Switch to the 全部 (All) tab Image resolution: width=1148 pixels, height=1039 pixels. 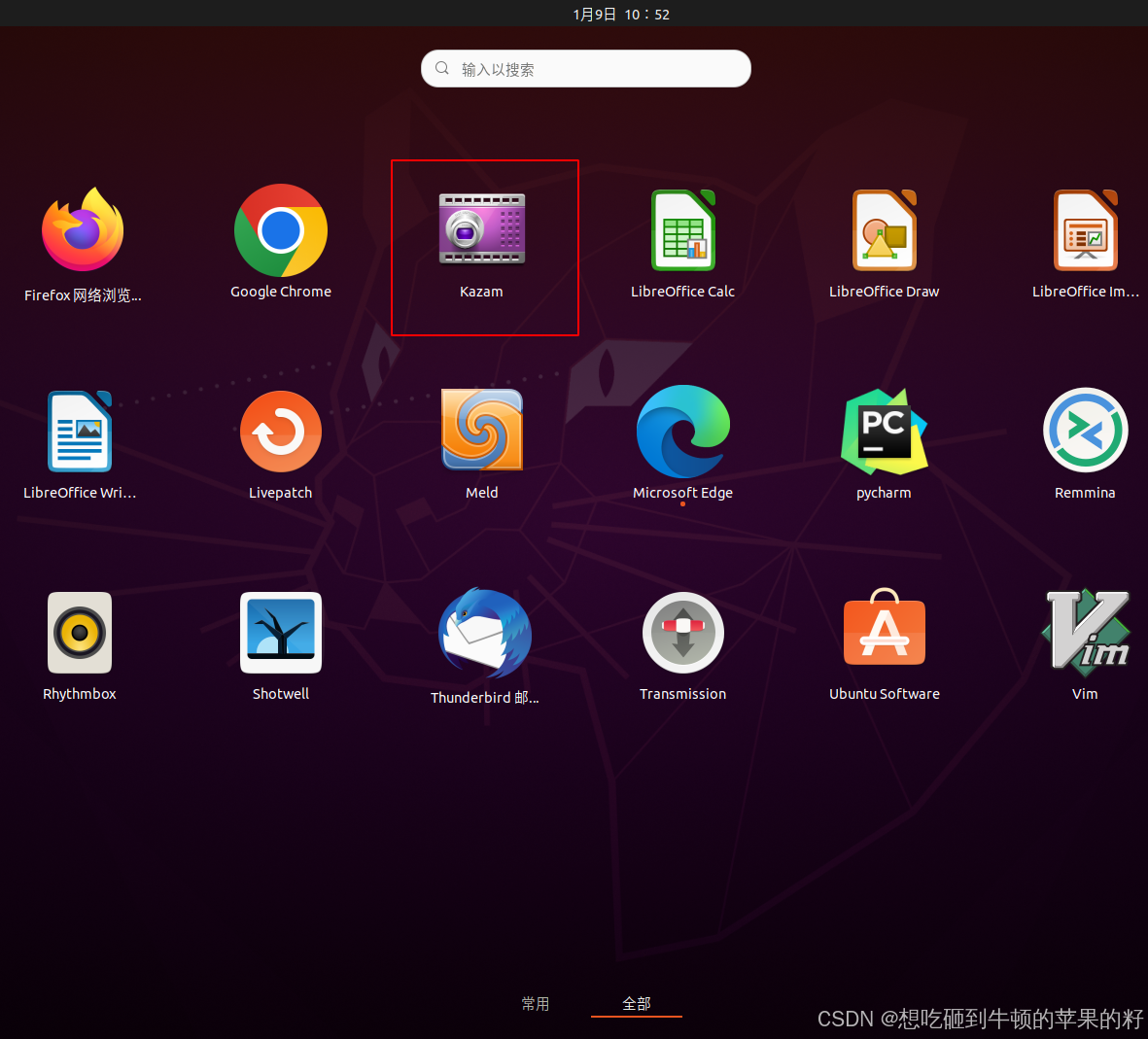click(637, 1004)
